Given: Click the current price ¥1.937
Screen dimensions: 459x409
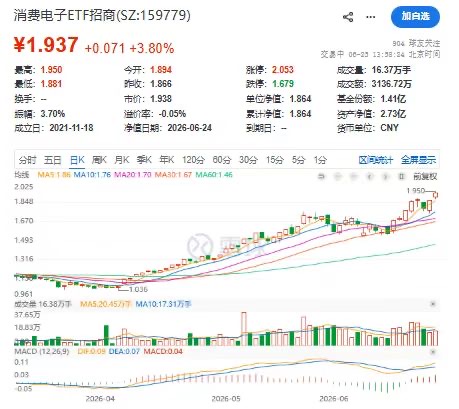Looking at the screenshot, I should (x=46, y=45).
